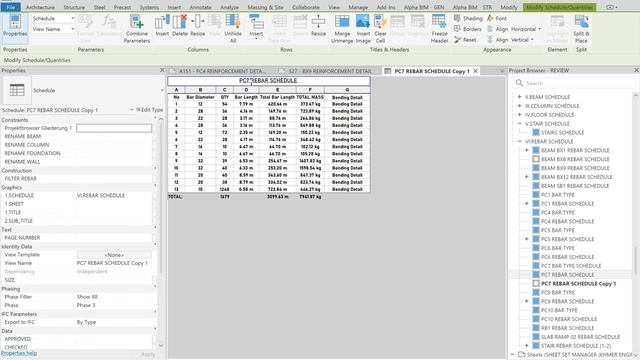Click Unhide All columns icon
Viewport: 640px width, 360px height.
233,21
